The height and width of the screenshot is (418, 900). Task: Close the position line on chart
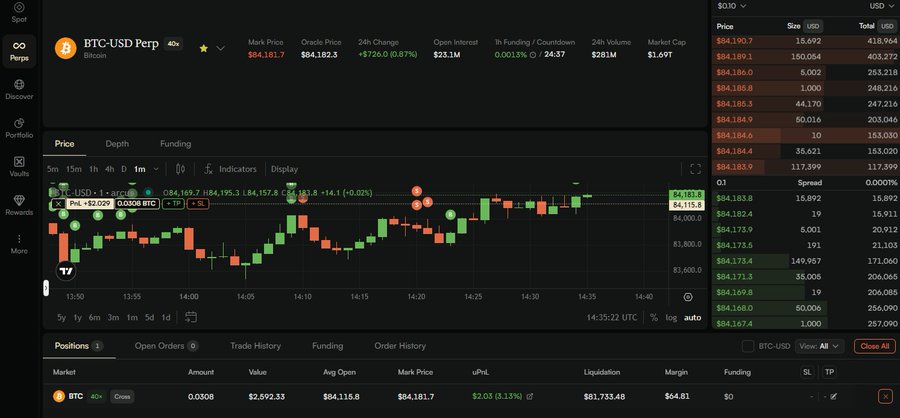click(x=58, y=203)
